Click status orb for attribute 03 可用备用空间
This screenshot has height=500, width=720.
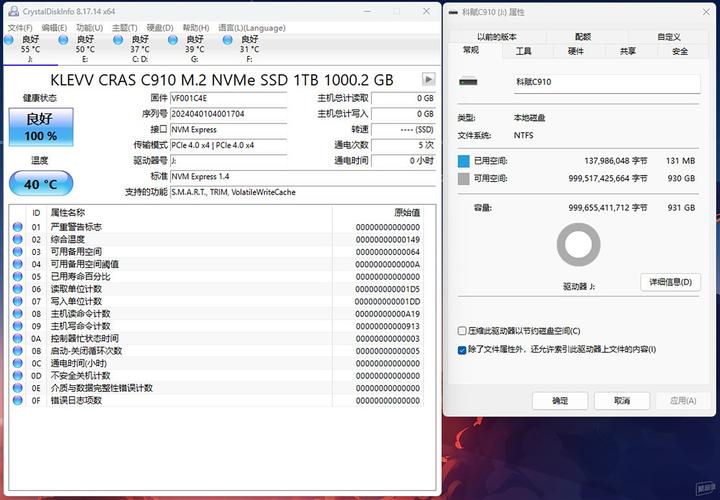pyautogui.click(x=17, y=252)
